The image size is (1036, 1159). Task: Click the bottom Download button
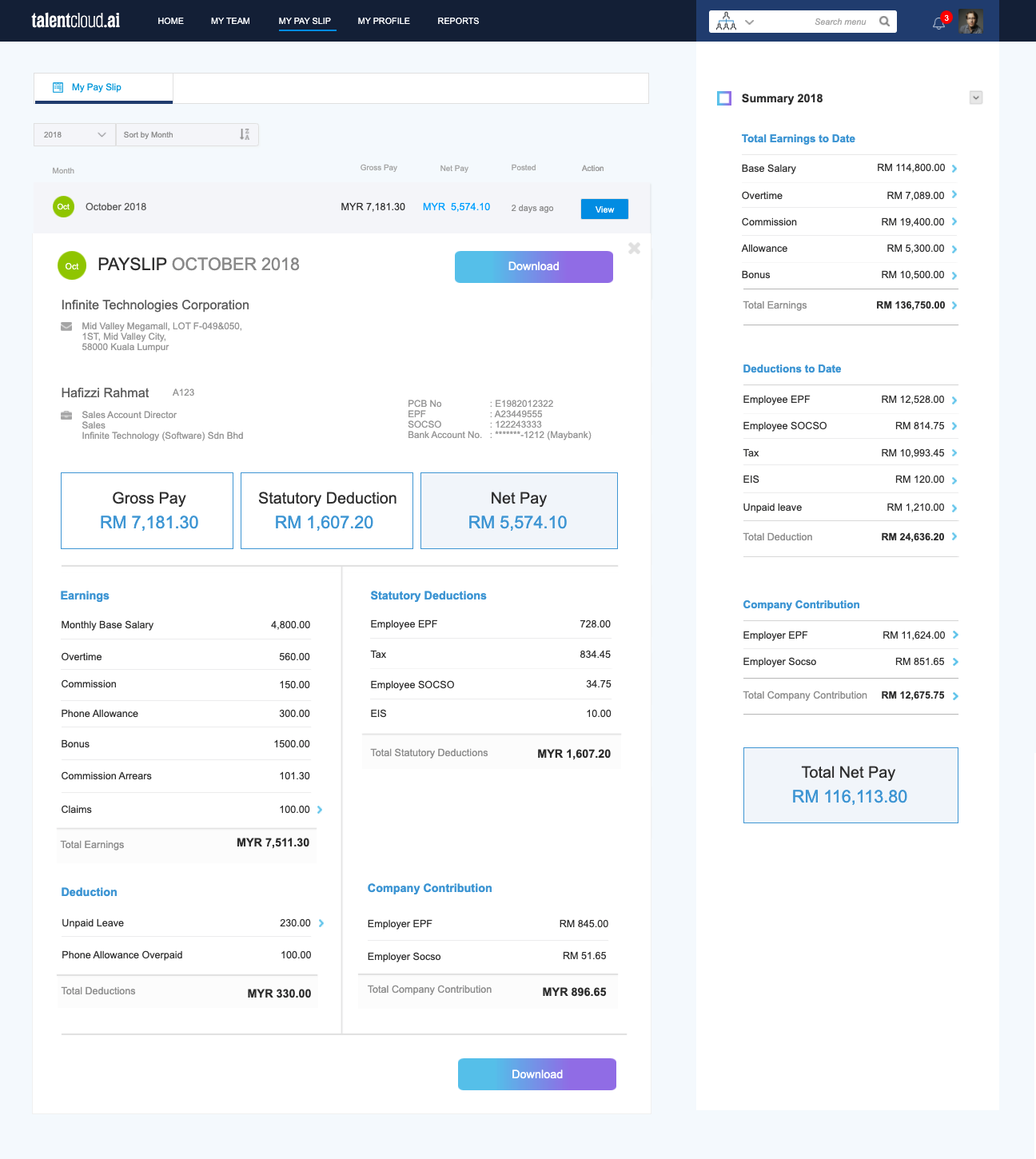[x=537, y=1074]
